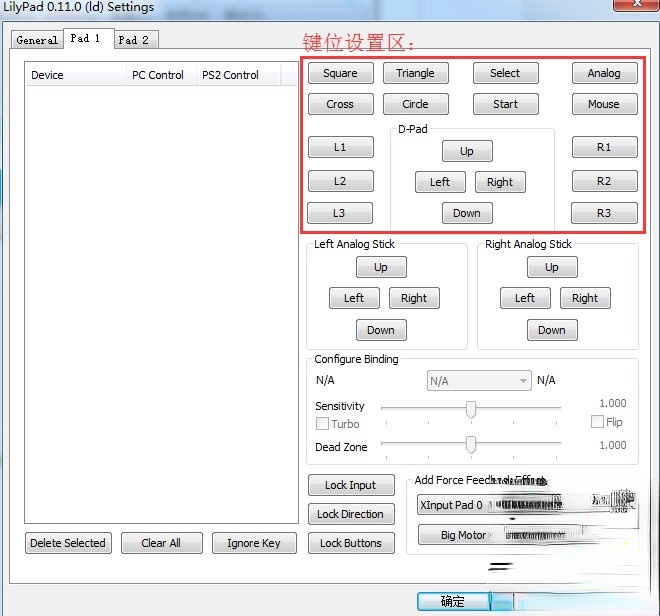Click the Lock Buttons button

351,543
